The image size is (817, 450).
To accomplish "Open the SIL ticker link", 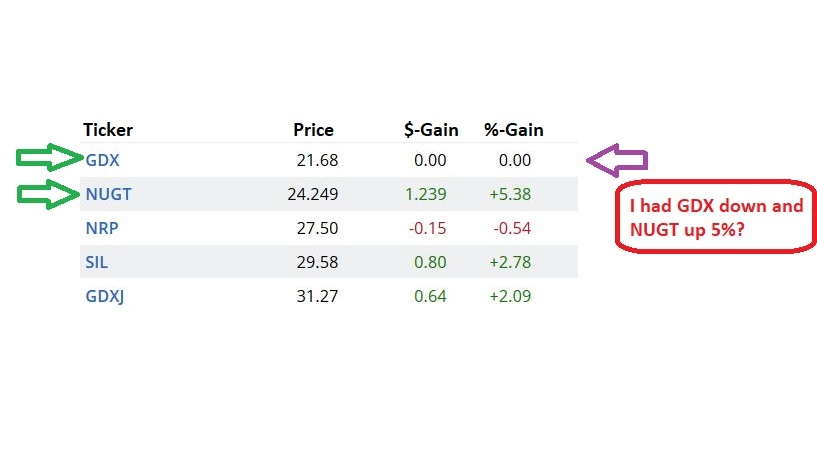I will pos(98,262).
